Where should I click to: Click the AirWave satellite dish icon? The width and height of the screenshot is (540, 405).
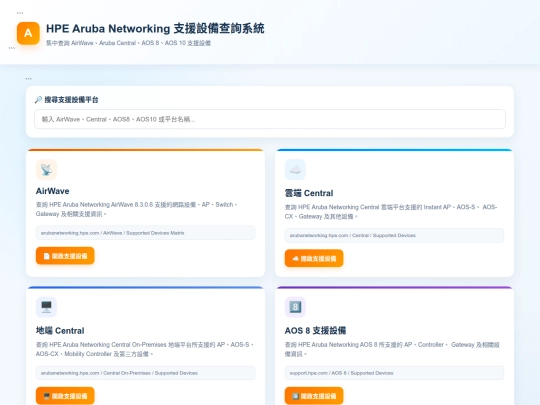[46, 169]
